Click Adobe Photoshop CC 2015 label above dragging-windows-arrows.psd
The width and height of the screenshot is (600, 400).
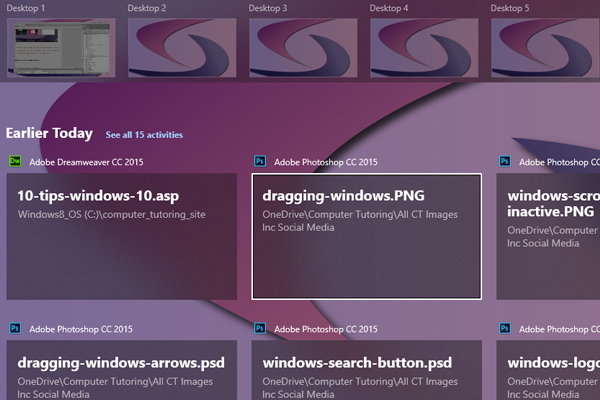click(81, 329)
